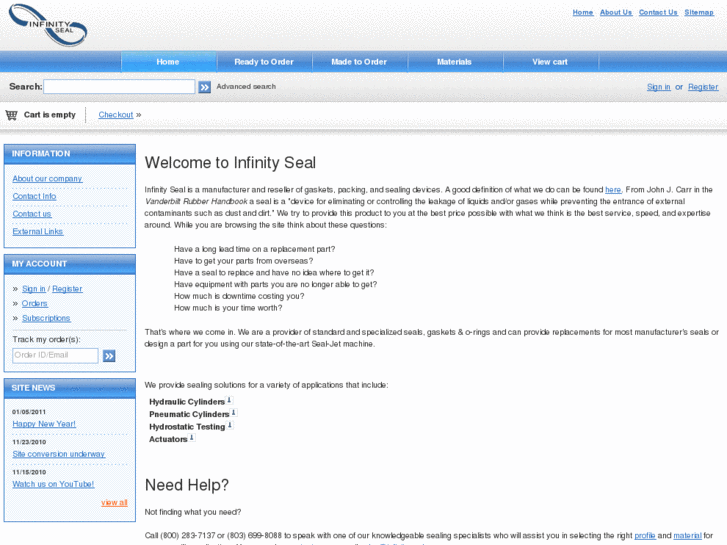
Task: Click the Welcome to Infinity Seal heading
Action: coord(230,163)
